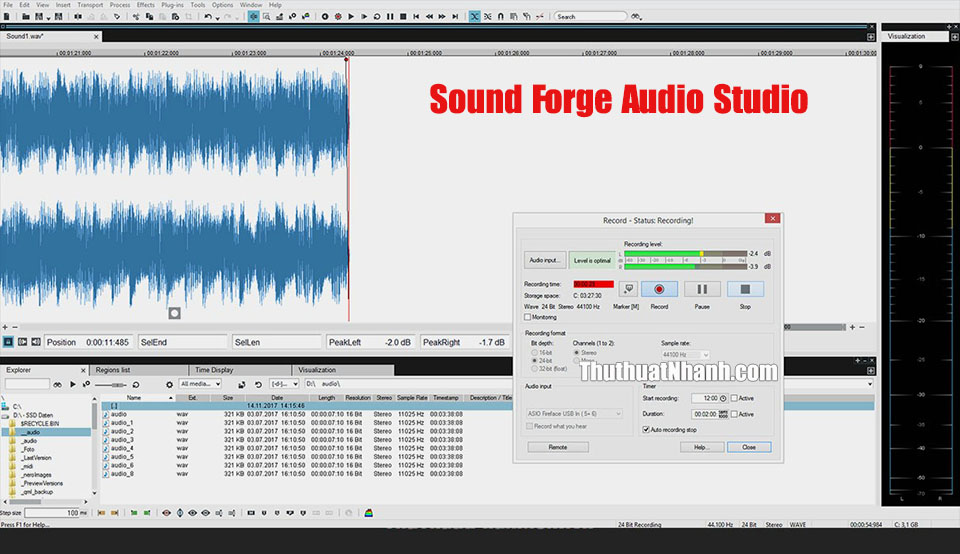Jump to start with the toolbar skip-back icon

[416, 17]
